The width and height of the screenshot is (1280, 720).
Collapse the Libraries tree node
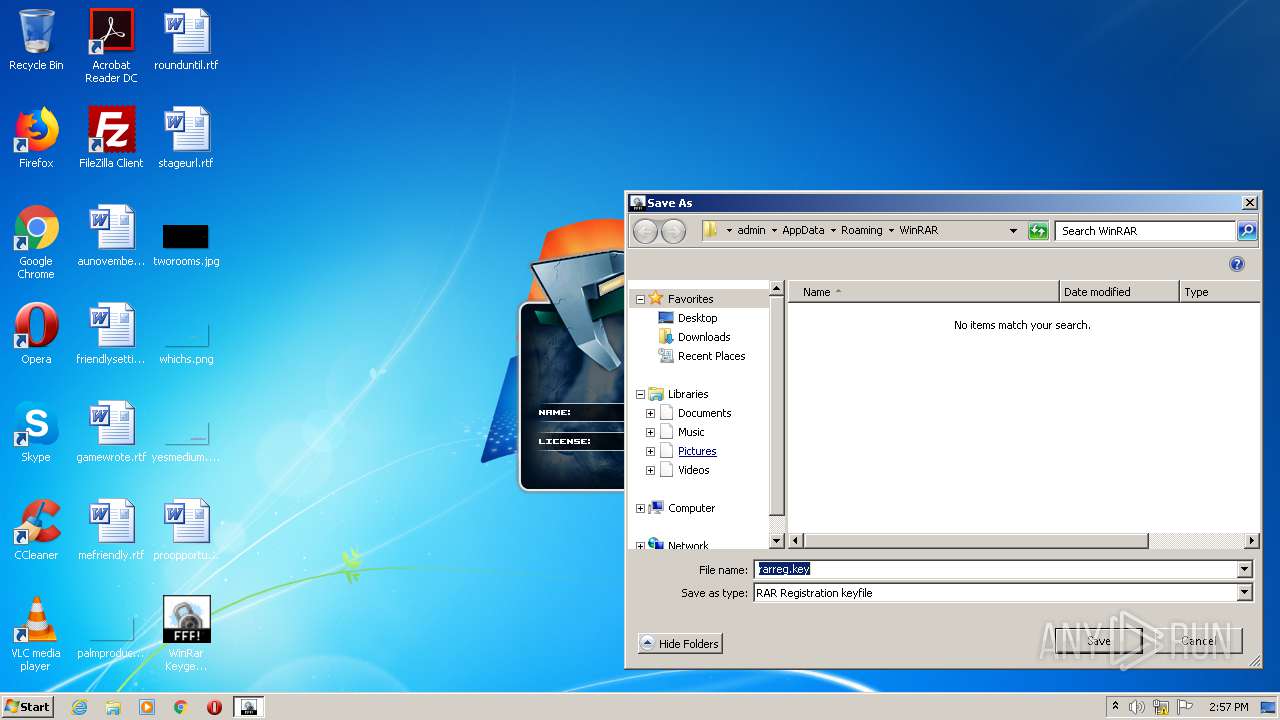pyautogui.click(x=640, y=394)
